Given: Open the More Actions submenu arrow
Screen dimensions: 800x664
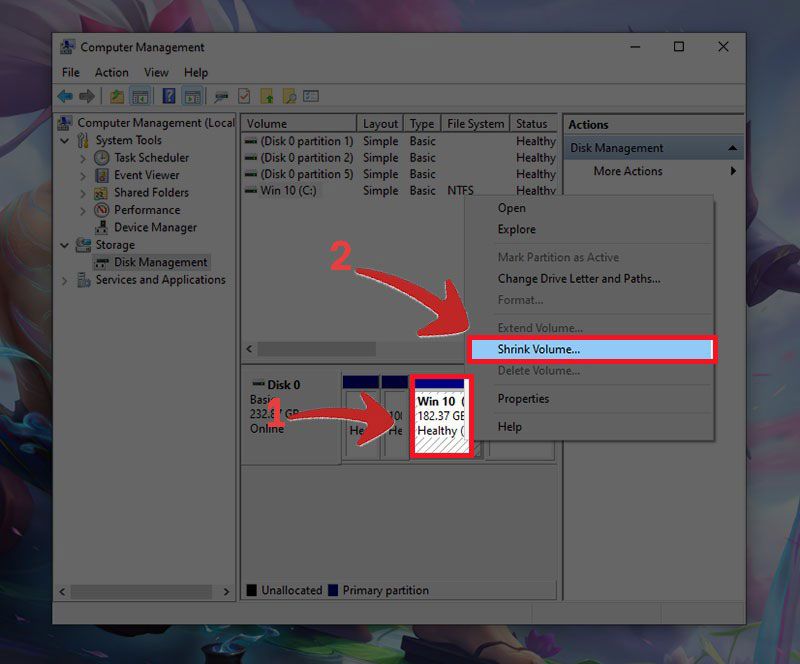Looking at the screenshot, I should pos(733,171).
